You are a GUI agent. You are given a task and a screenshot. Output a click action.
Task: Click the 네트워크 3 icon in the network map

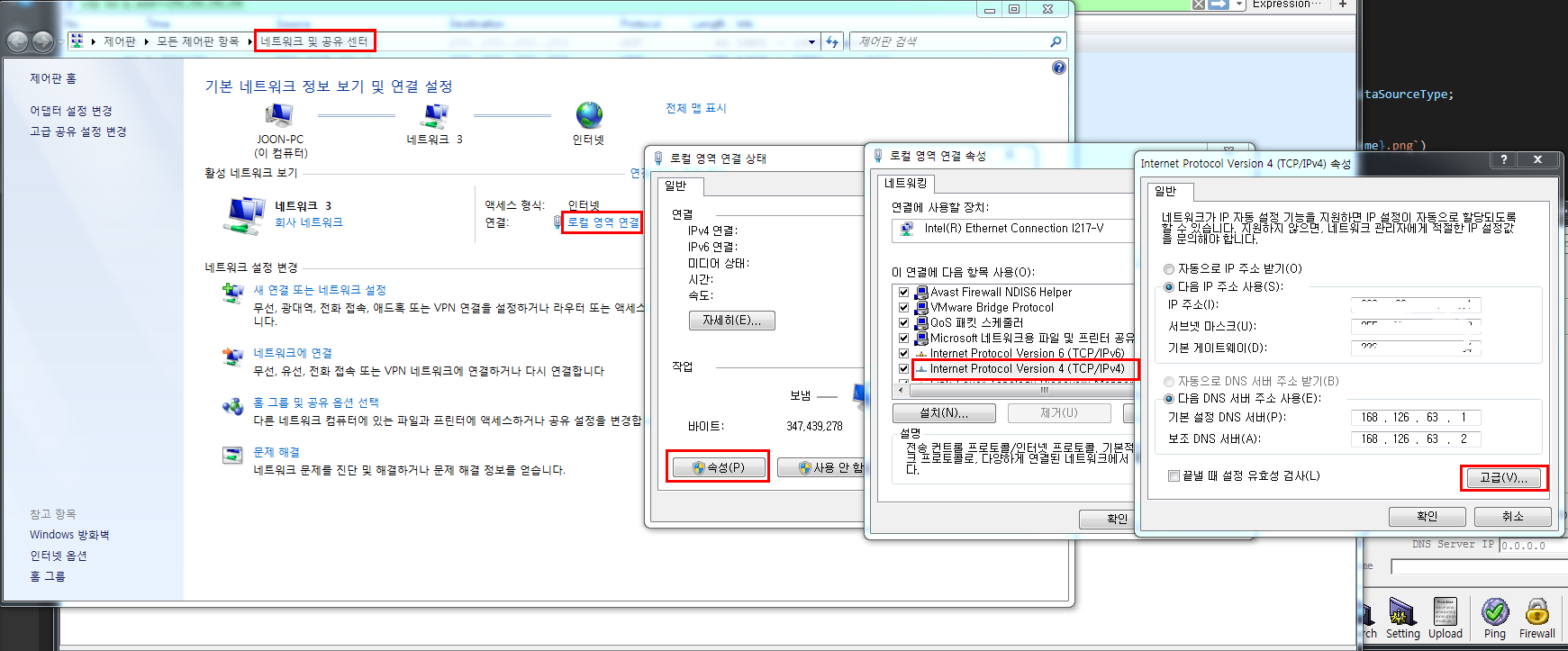click(x=435, y=115)
